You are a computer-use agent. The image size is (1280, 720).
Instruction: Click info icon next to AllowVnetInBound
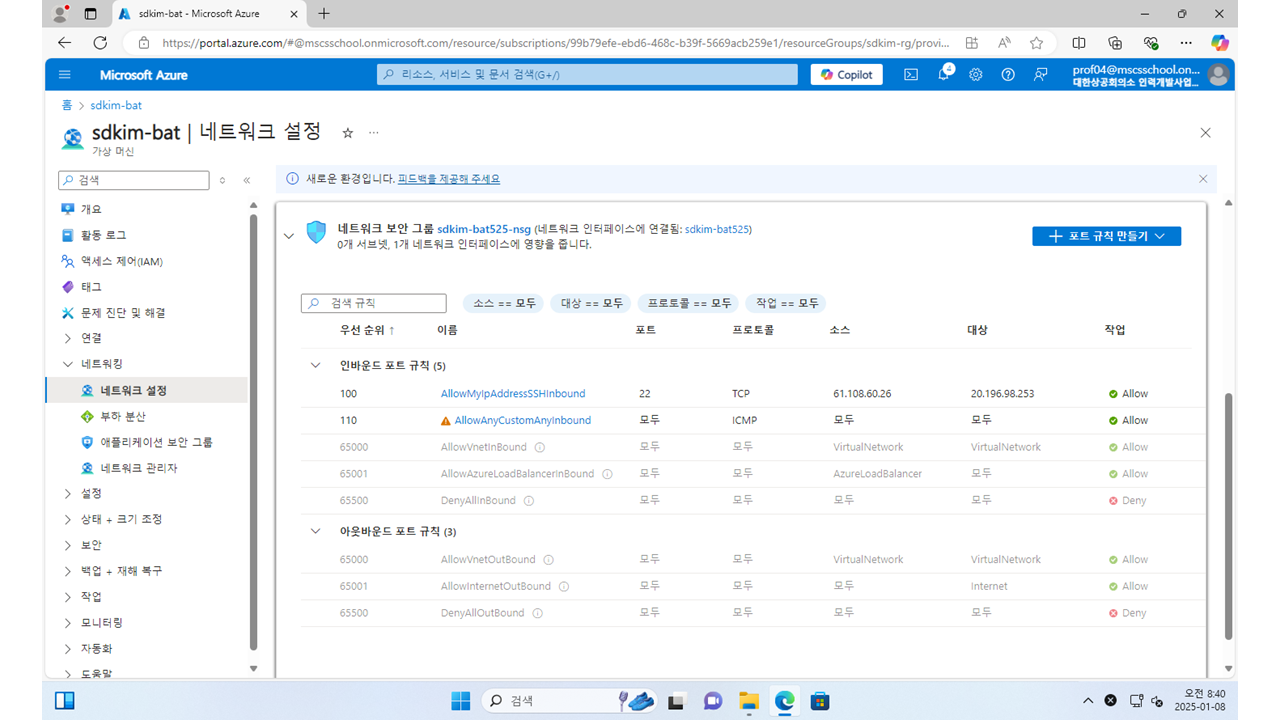pos(540,447)
